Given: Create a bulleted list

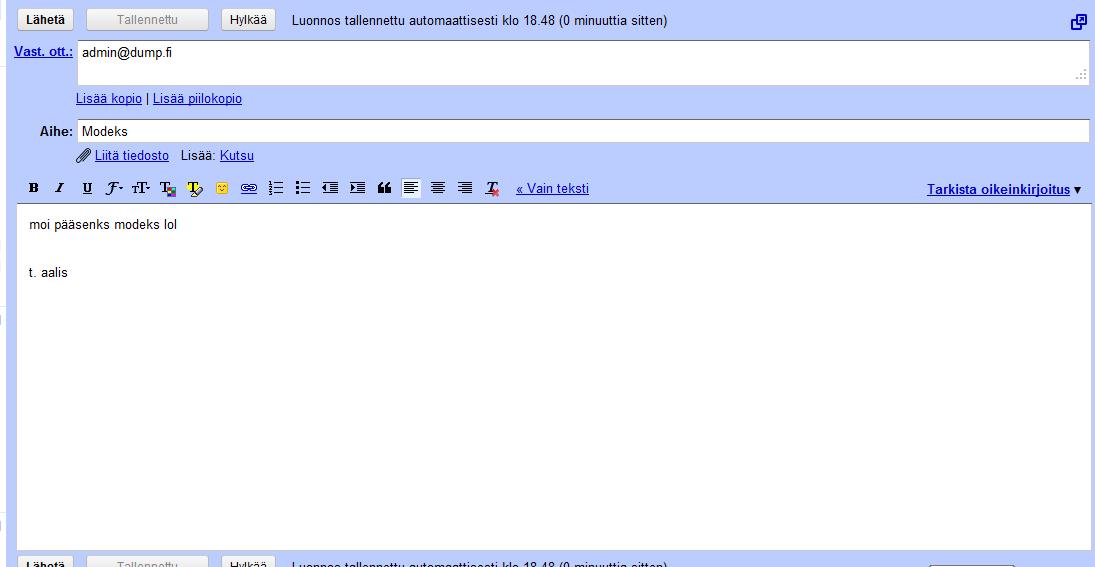Looking at the screenshot, I should [x=303, y=188].
